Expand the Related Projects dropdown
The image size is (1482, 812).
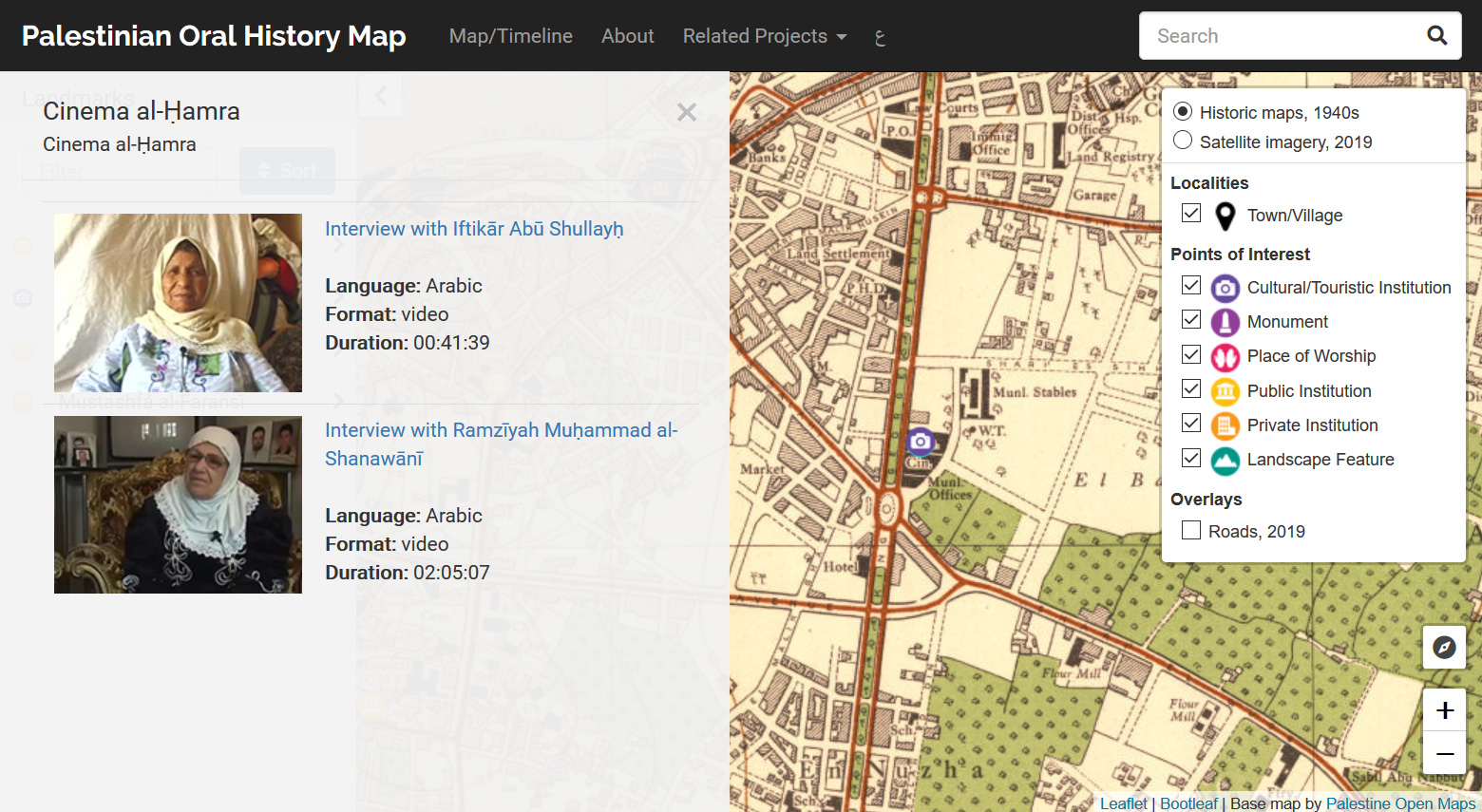(x=764, y=36)
